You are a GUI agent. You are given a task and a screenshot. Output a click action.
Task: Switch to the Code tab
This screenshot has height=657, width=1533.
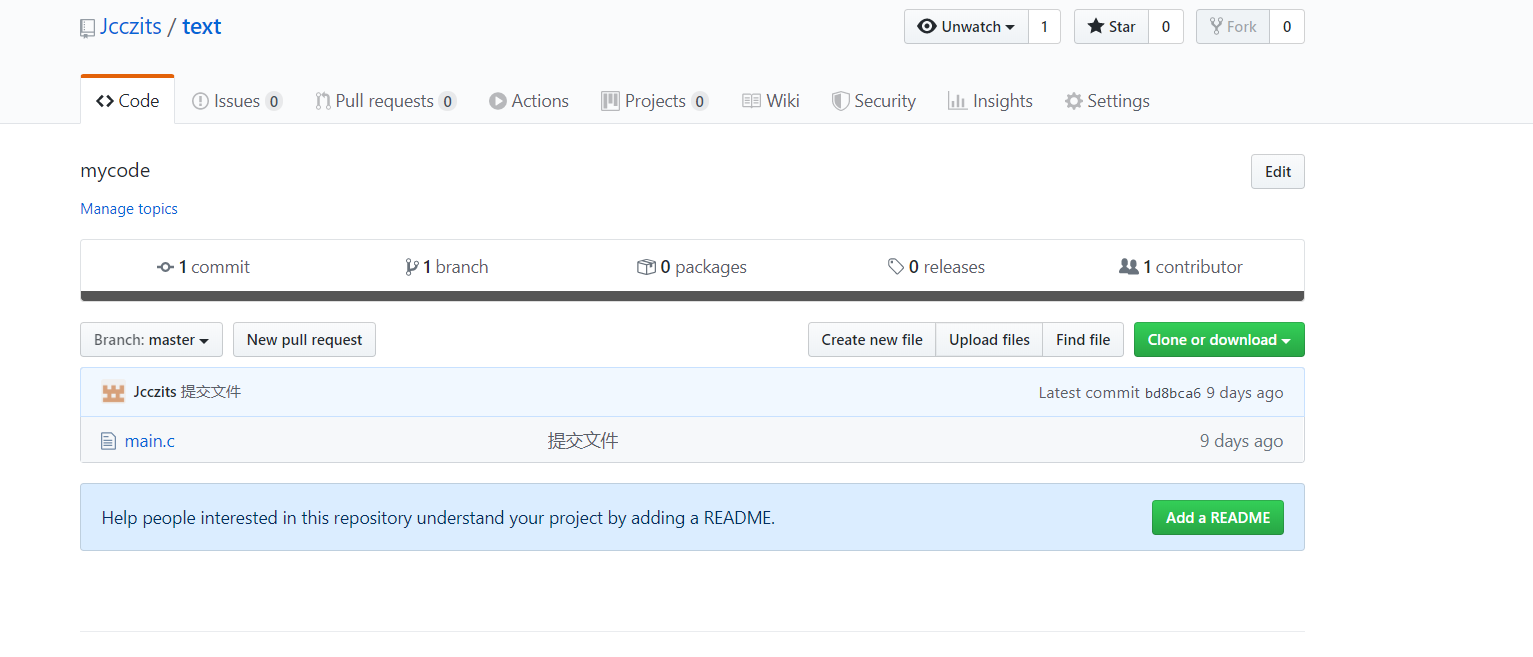(128, 101)
